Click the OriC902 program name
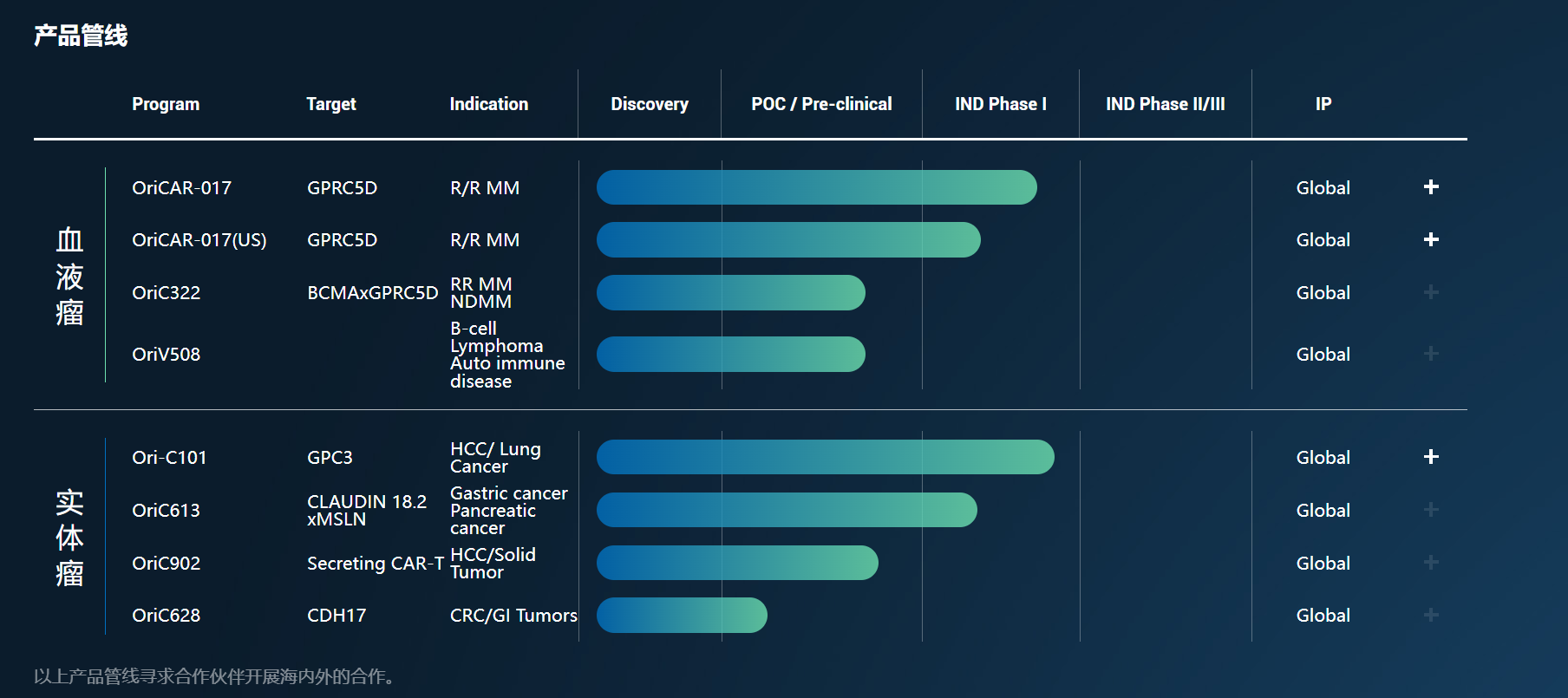 pos(166,564)
